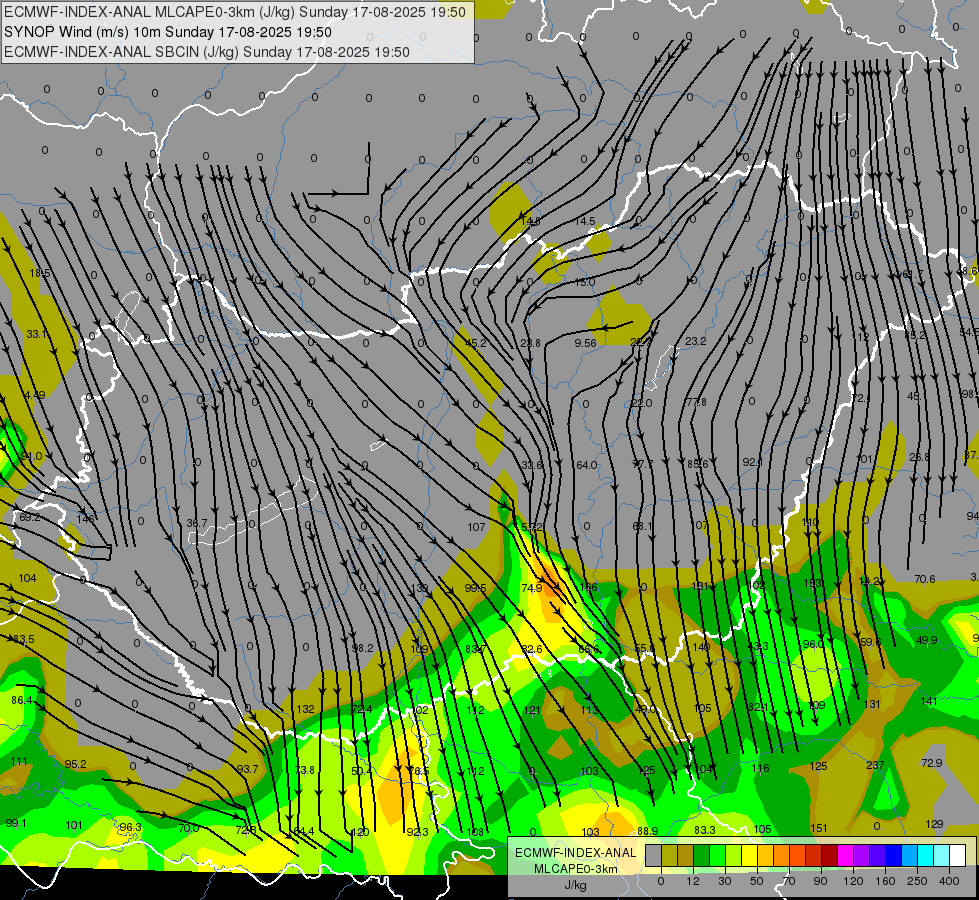Click the map value 64.0
979x900 pixels.
point(587,465)
